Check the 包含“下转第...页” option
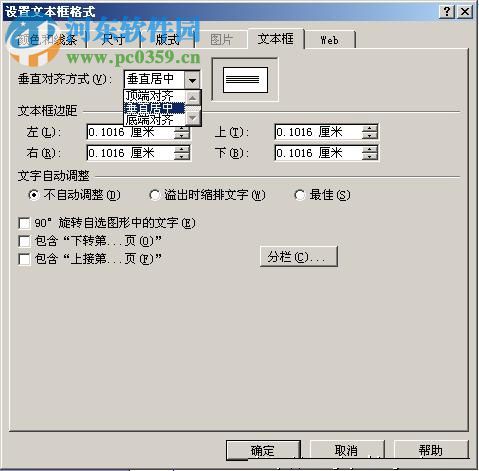479x471 pixels. click(x=24, y=241)
